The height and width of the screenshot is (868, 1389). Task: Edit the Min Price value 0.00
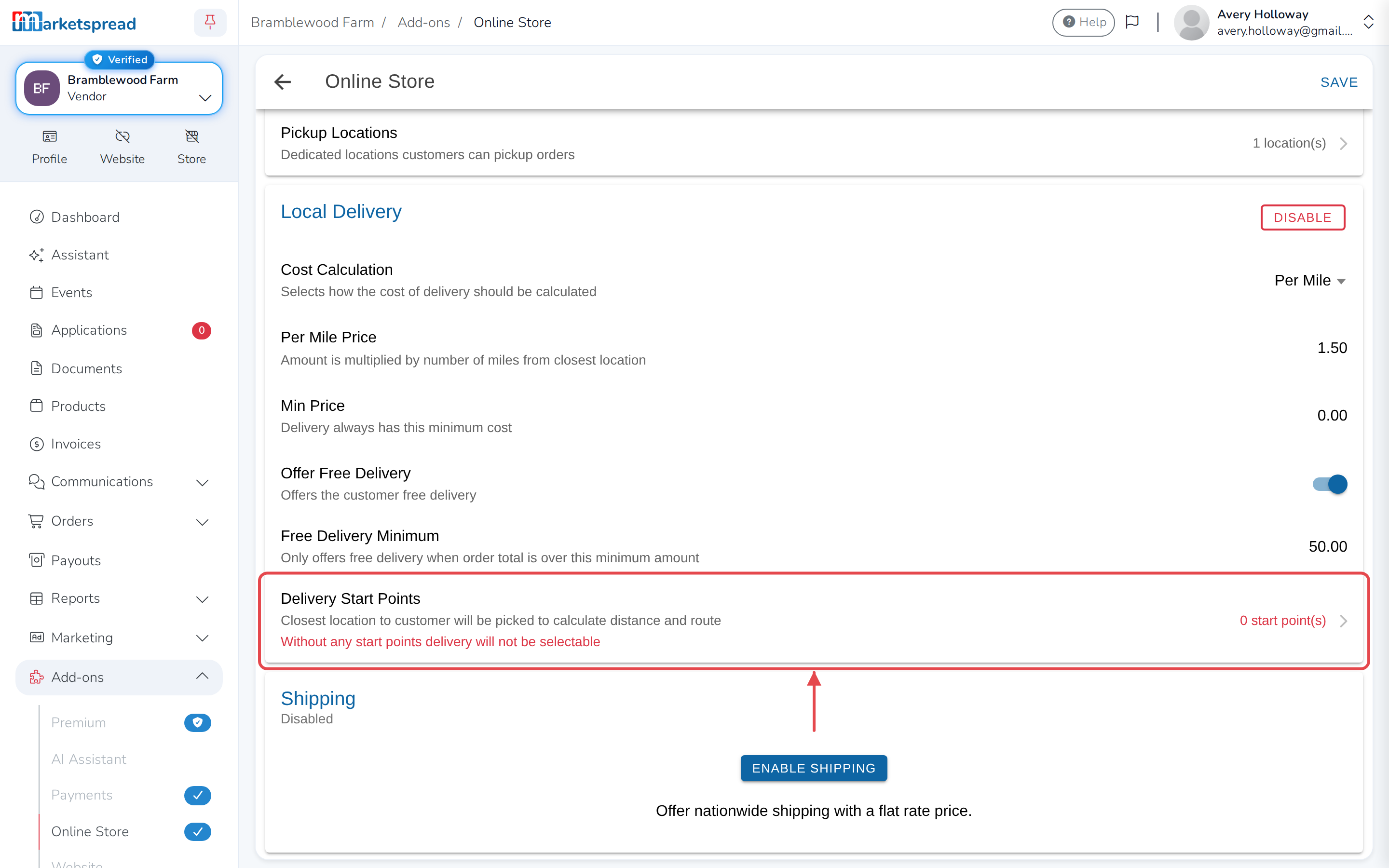tap(1332, 416)
